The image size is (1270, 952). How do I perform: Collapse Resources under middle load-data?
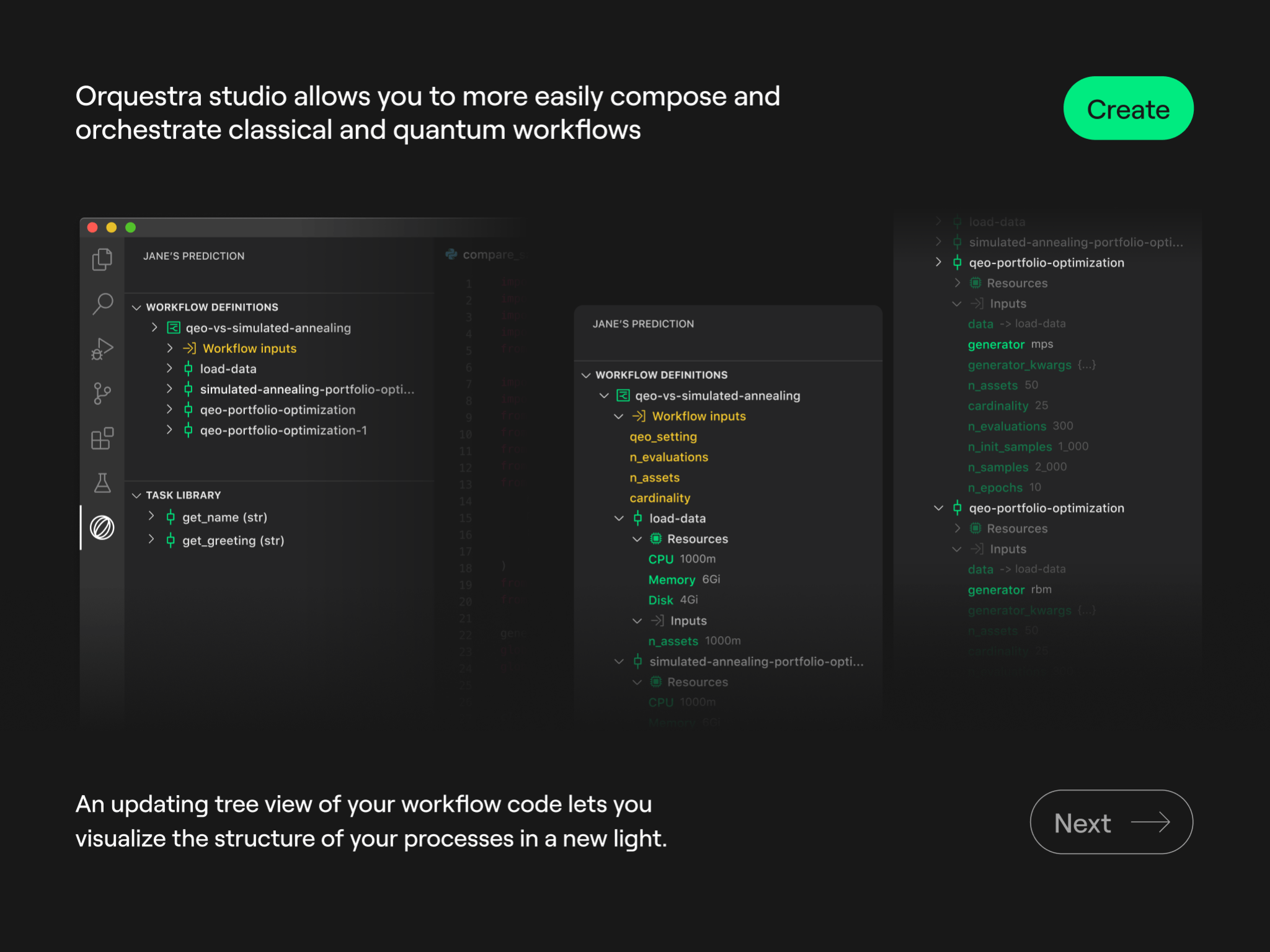[x=637, y=538]
